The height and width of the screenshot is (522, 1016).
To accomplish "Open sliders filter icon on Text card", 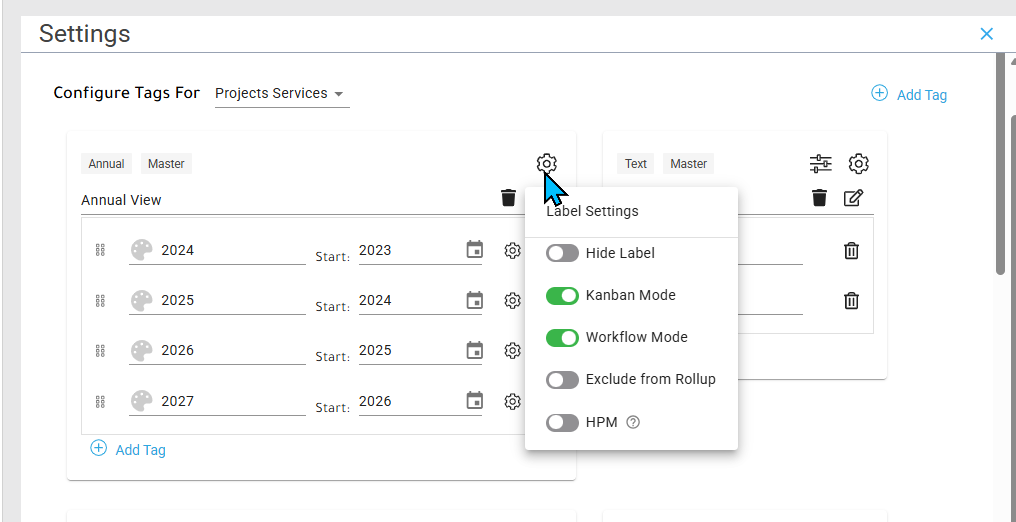I will 821,164.
